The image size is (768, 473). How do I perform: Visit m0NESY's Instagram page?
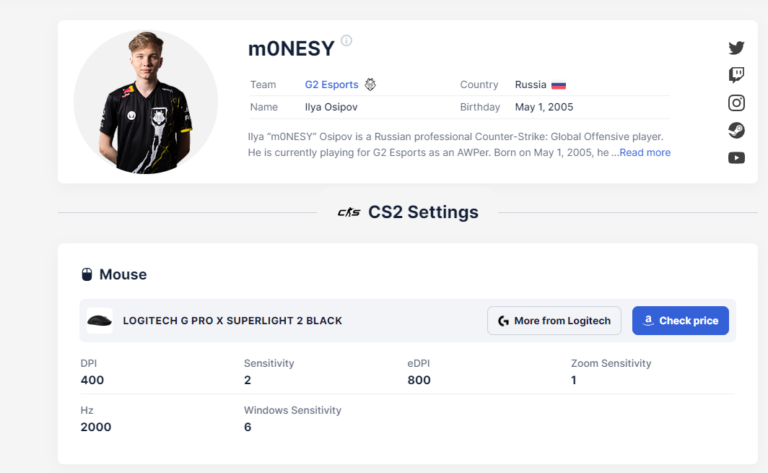[736, 102]
